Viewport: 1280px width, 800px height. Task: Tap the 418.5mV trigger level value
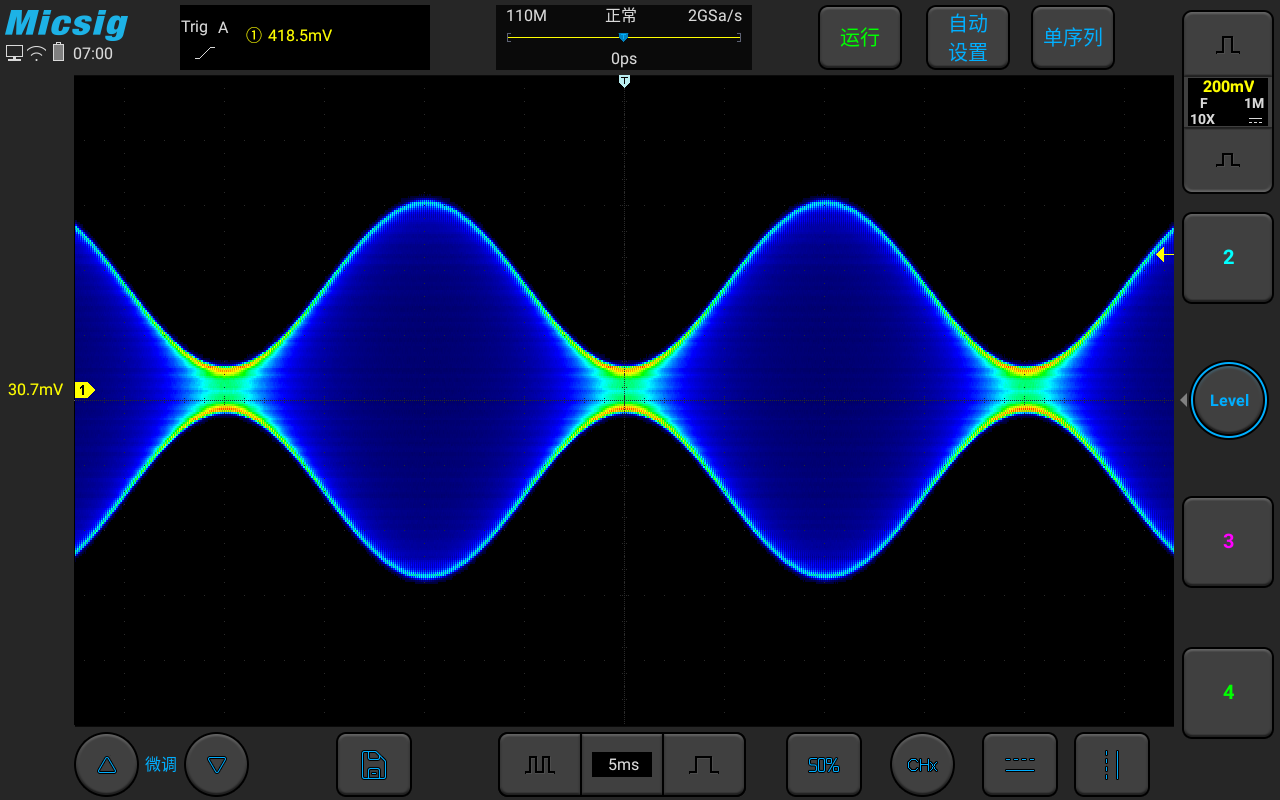(x=300, y=35)
